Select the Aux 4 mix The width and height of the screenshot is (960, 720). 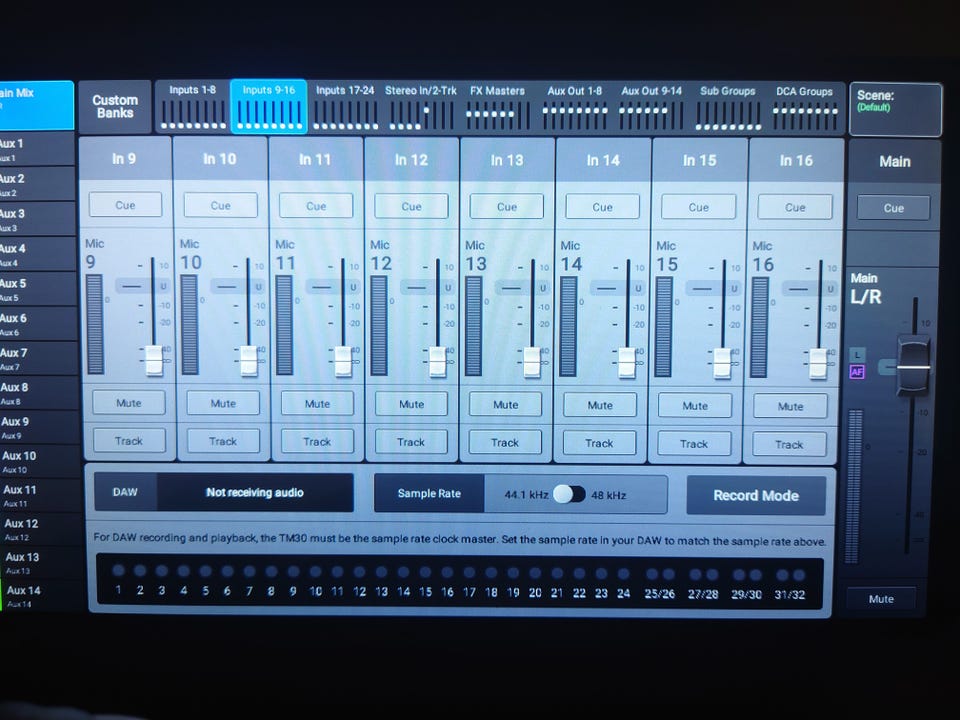point(37,254)
